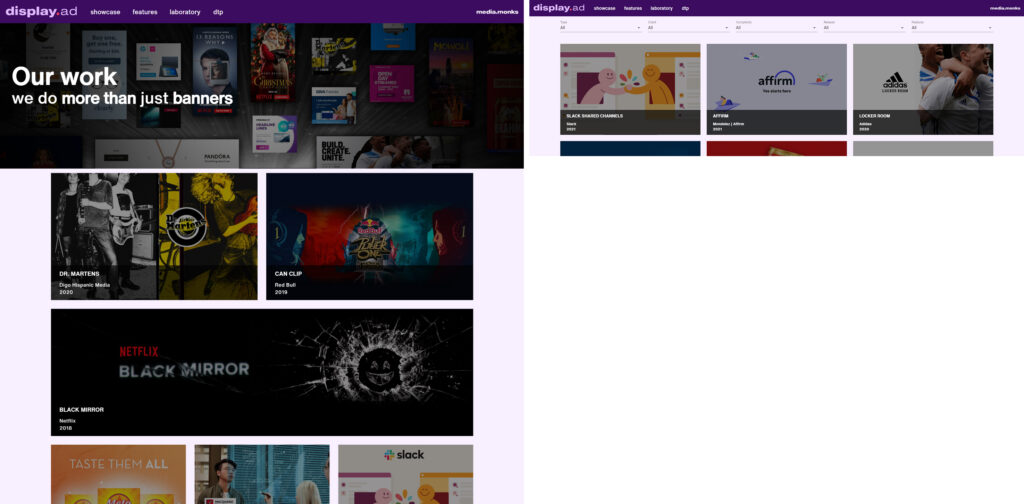Open the Type filter dropdown
The height and width of the screenshot is (504, 1024).
click(x=600, y=28)
